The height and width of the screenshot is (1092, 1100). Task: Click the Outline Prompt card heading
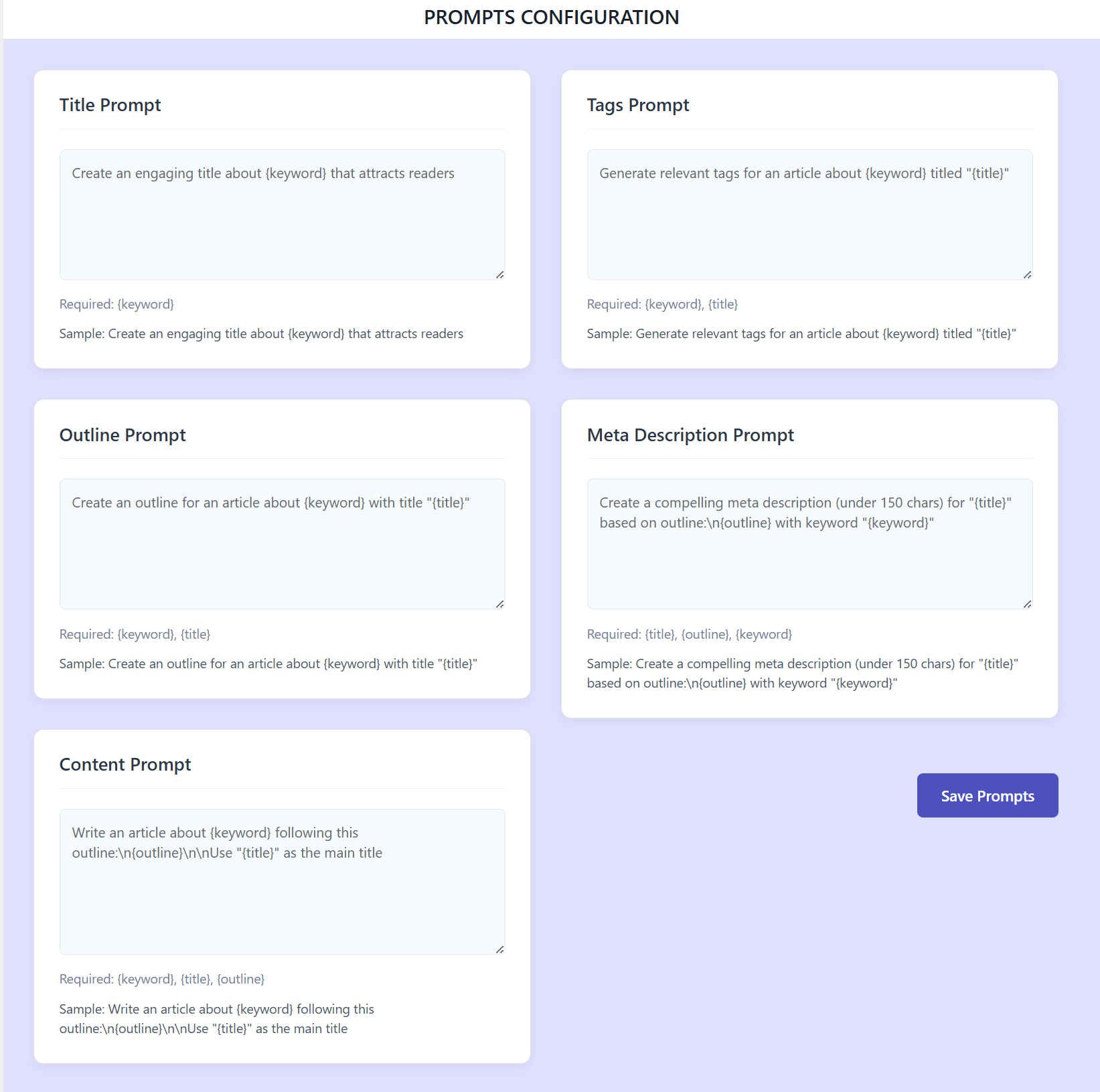coord(123,435)
